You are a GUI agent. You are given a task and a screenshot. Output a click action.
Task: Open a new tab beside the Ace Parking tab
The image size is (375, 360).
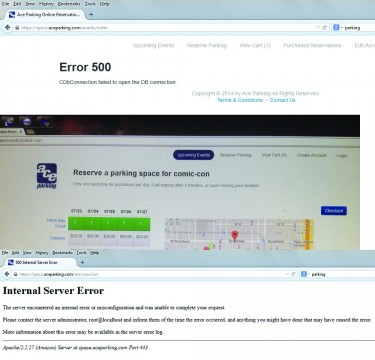point(91,15)
